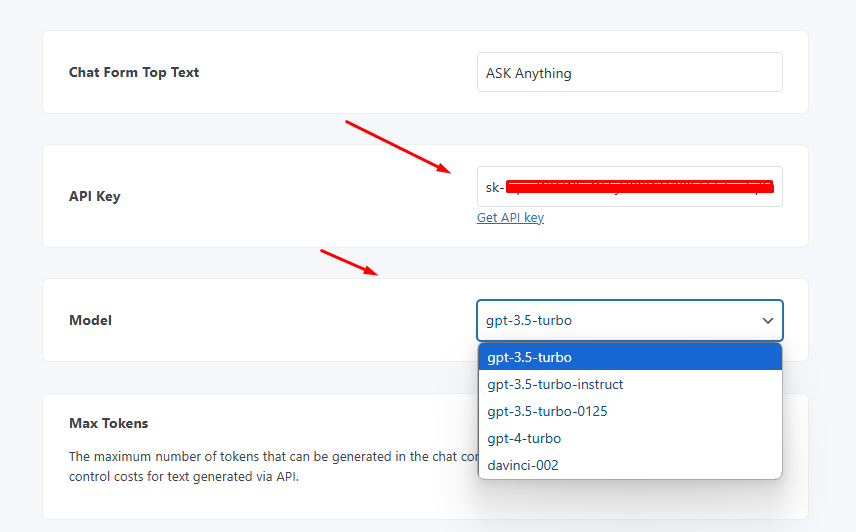Click the API Key label
Image resolution: width=856 pixels, height=532 pixels.
pos(94,196)
